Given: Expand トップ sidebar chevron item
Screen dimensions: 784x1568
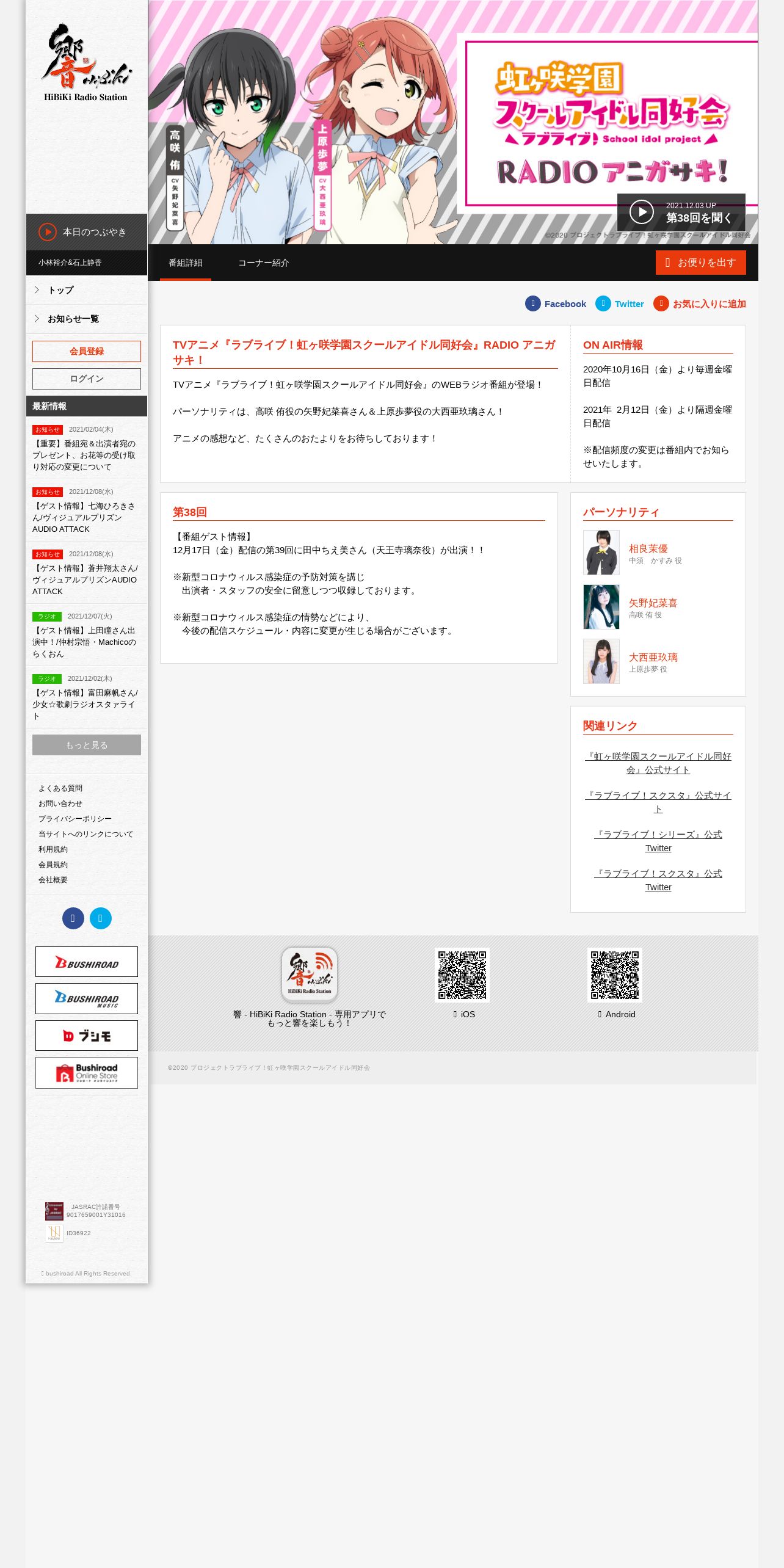Looking at the screenshot, I should 87,290.
